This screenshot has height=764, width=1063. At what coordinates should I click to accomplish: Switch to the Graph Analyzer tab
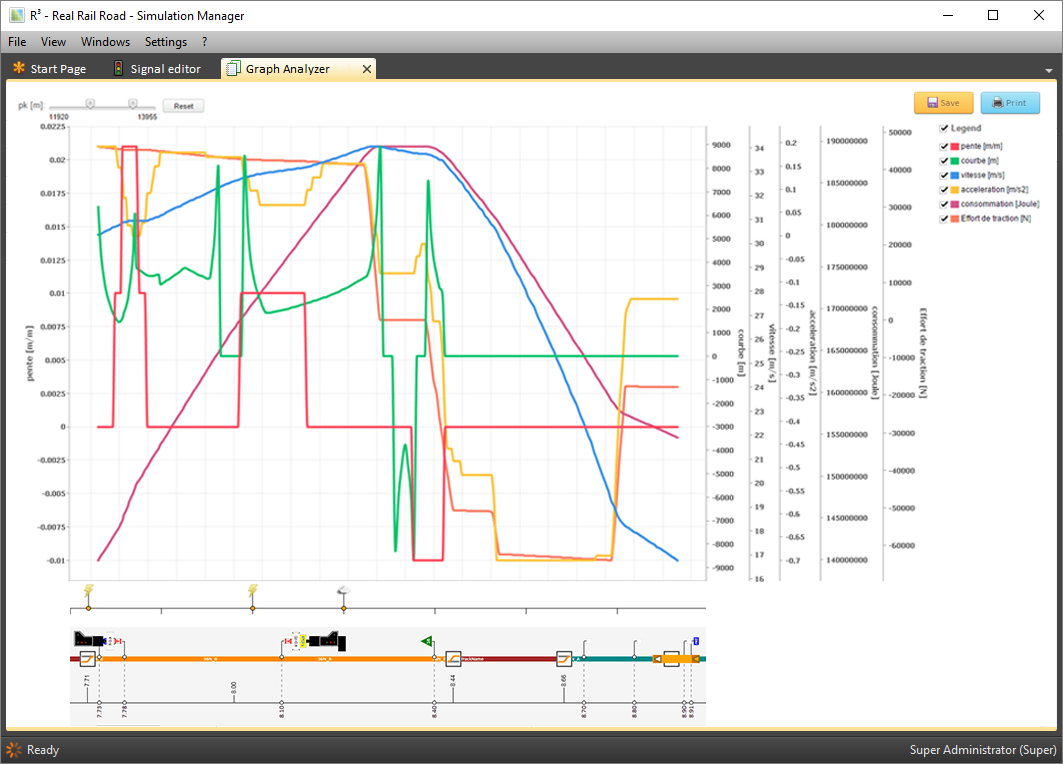pyautogui.click(x=289, y=69)
